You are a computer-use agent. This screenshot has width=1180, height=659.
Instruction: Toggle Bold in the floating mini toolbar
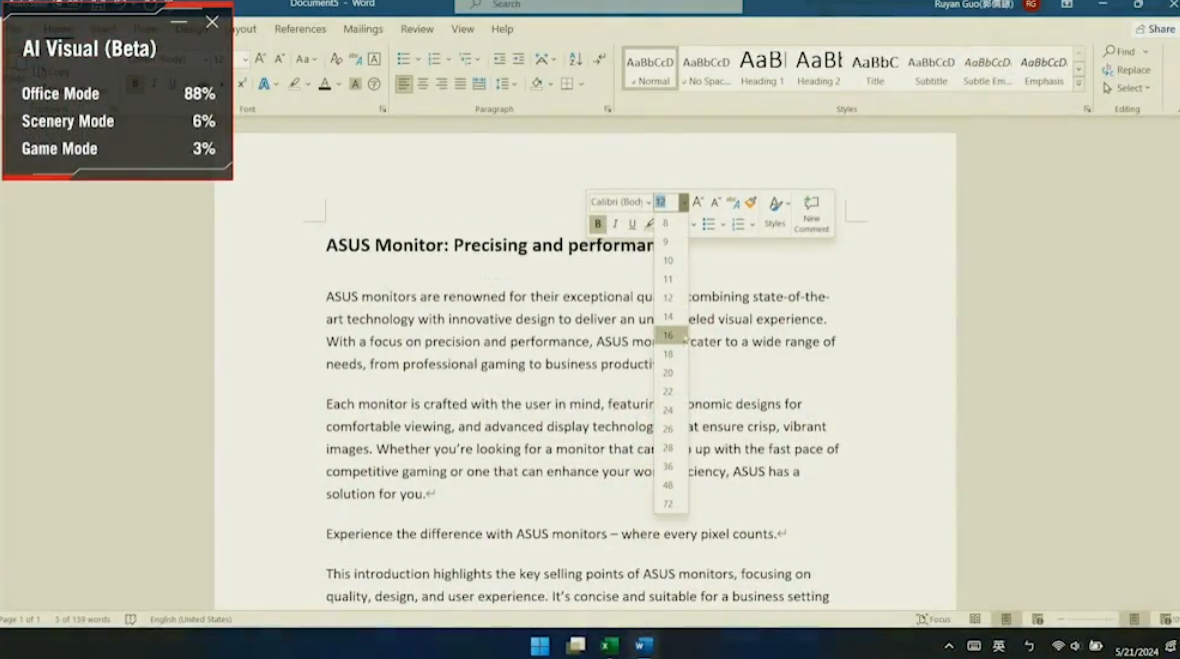[597, 224]
